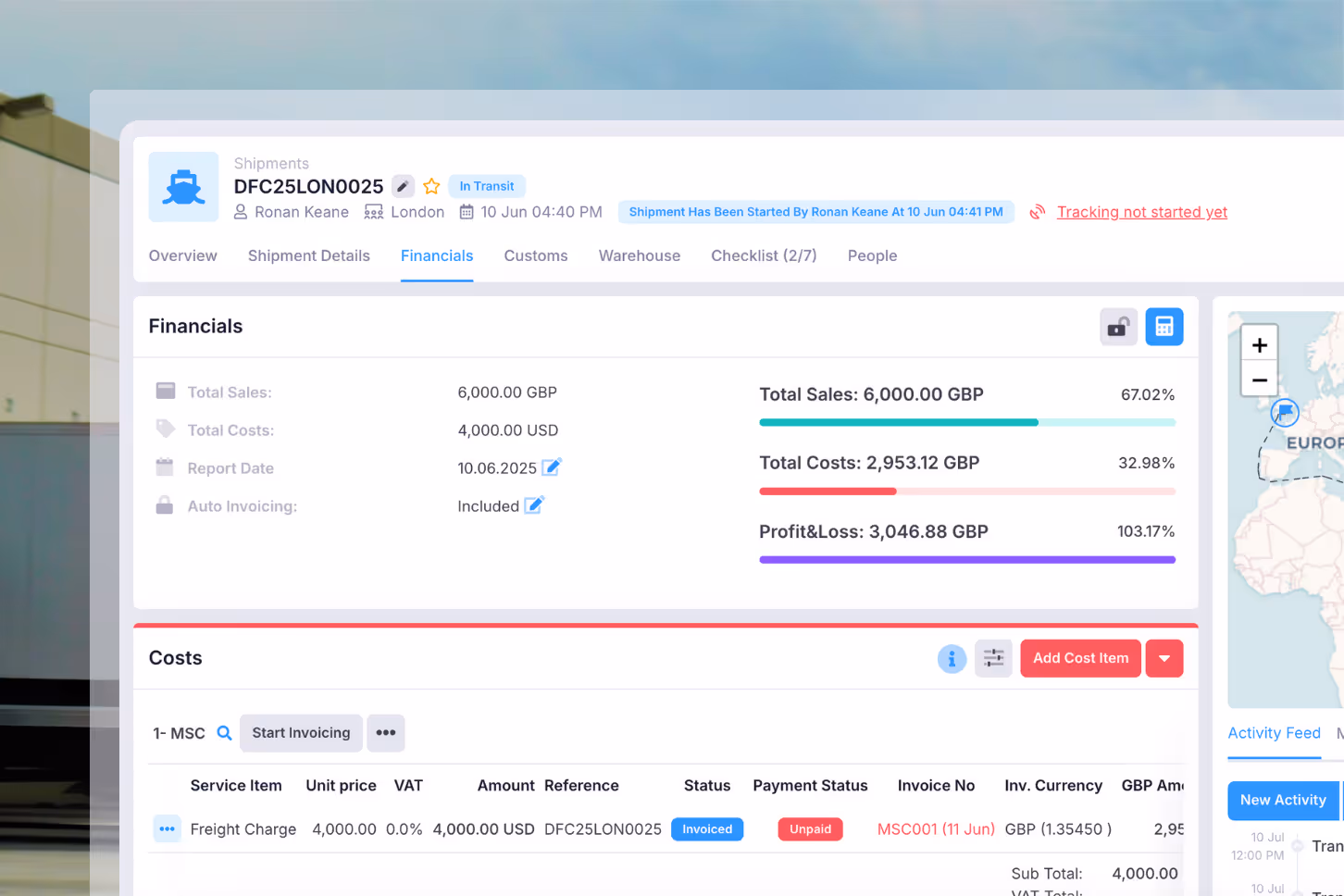Click the 4,000.00 USD amount cell
Viewport: 1344px width, 896px height.
coord(484,829)
